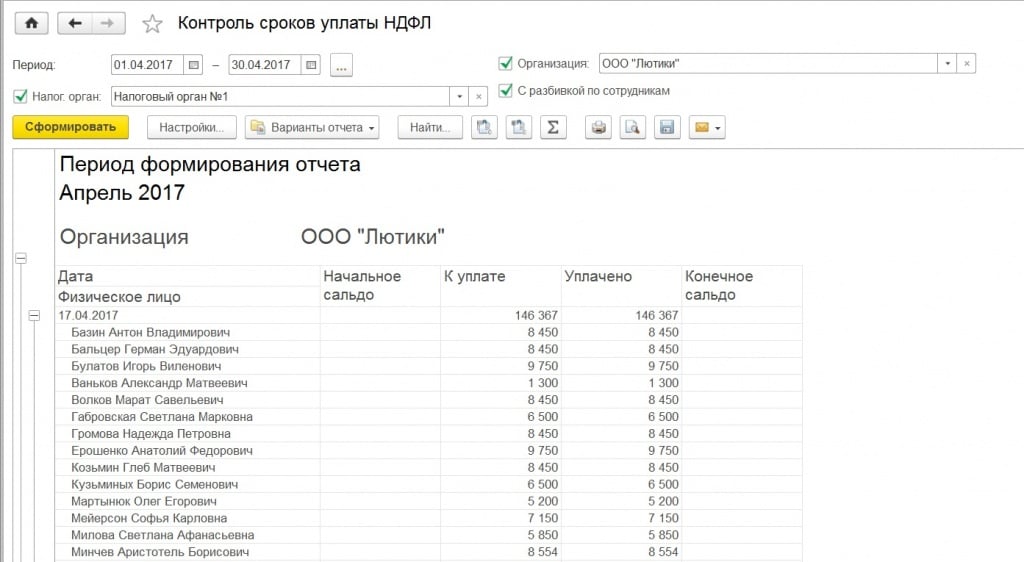Toggle 'С разбивкой по сотрудникам' checkbox
Viewport: 1024px width, 562px height.
point(505,91)
